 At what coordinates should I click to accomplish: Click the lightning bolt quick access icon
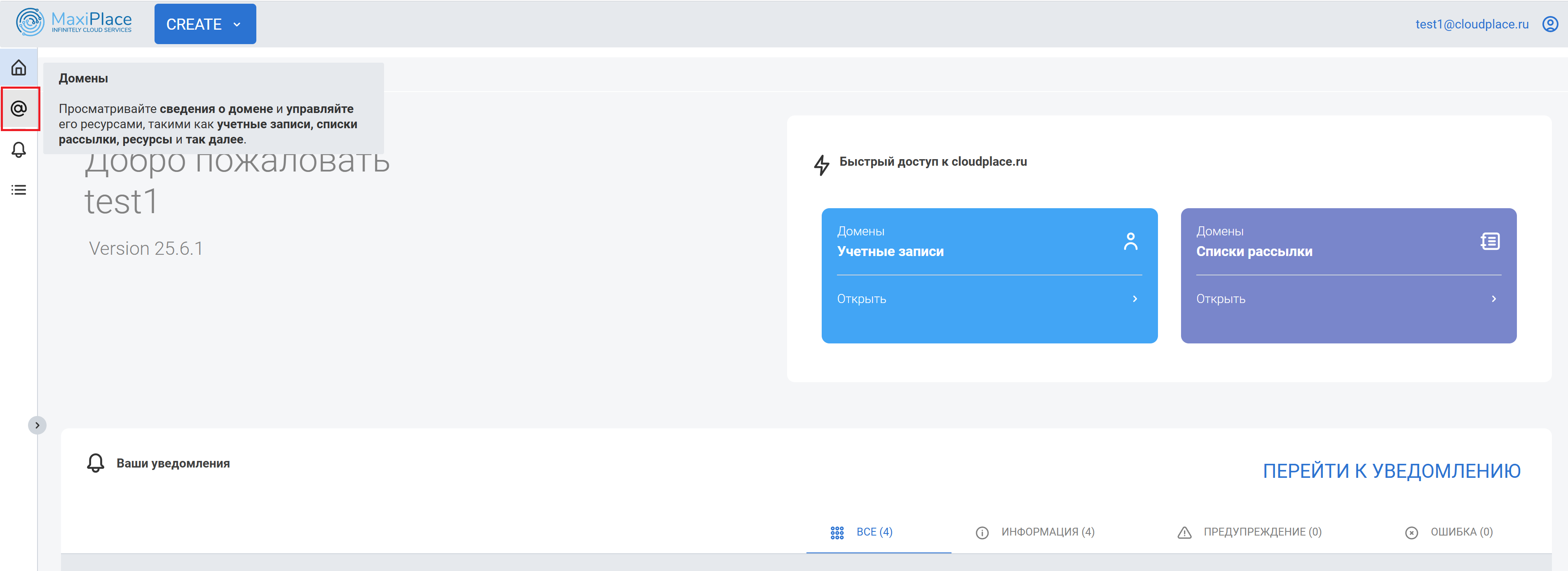(822, 164)
